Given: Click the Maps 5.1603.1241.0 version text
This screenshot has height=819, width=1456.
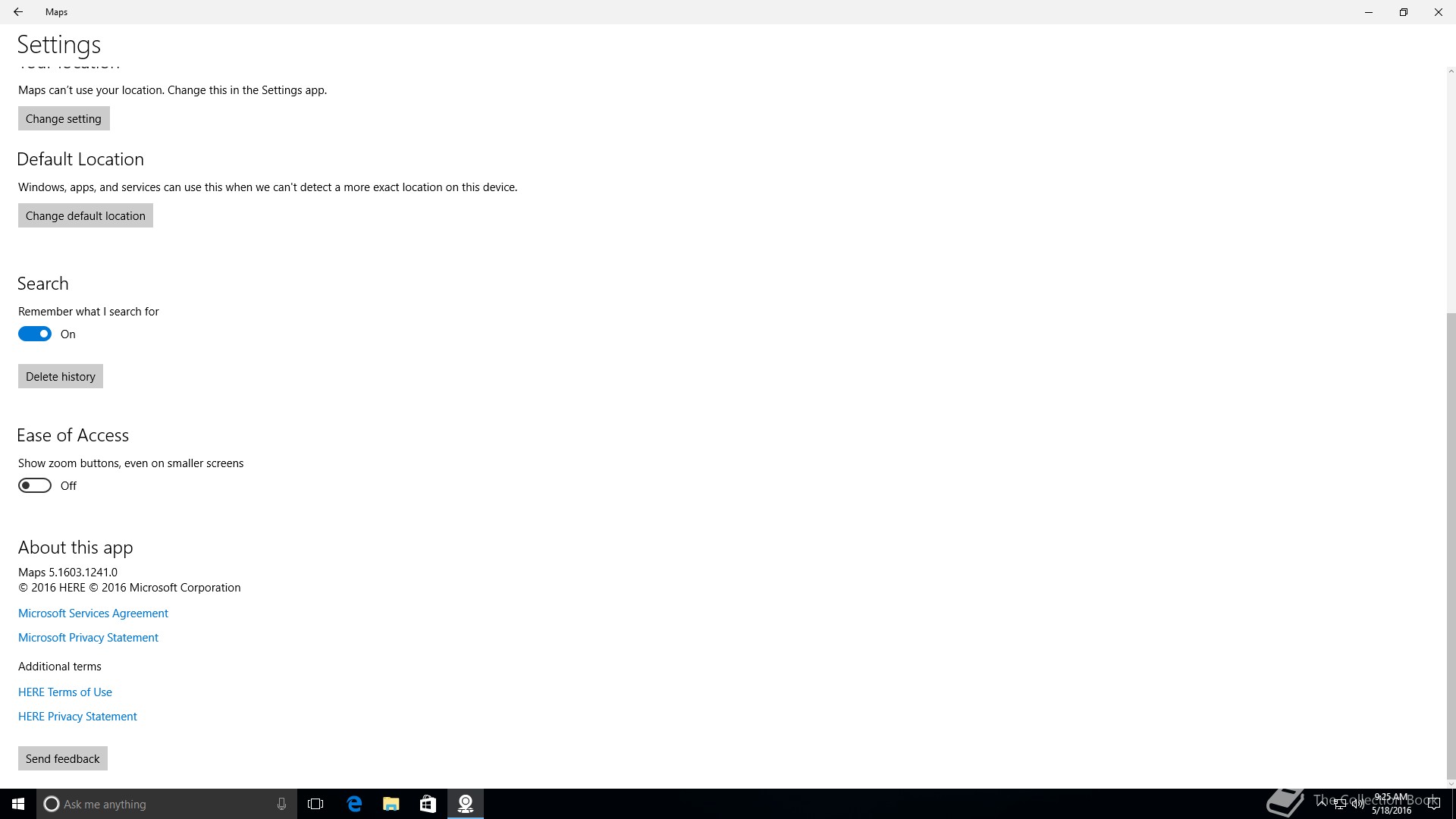Looking at the screenshot, I should (67, 572).
